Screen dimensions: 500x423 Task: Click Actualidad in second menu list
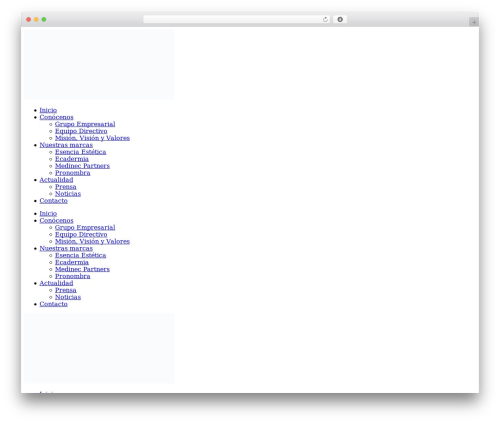point(56,283)
